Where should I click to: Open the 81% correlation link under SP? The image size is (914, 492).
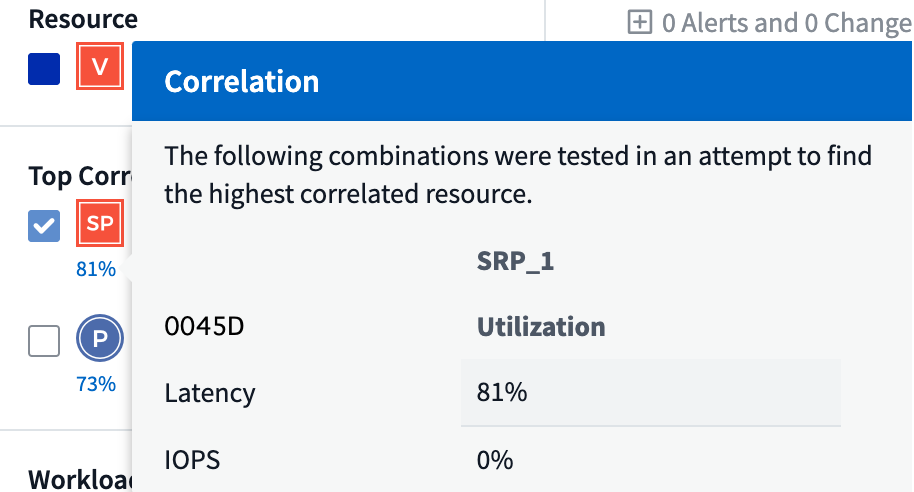point(96,269)
